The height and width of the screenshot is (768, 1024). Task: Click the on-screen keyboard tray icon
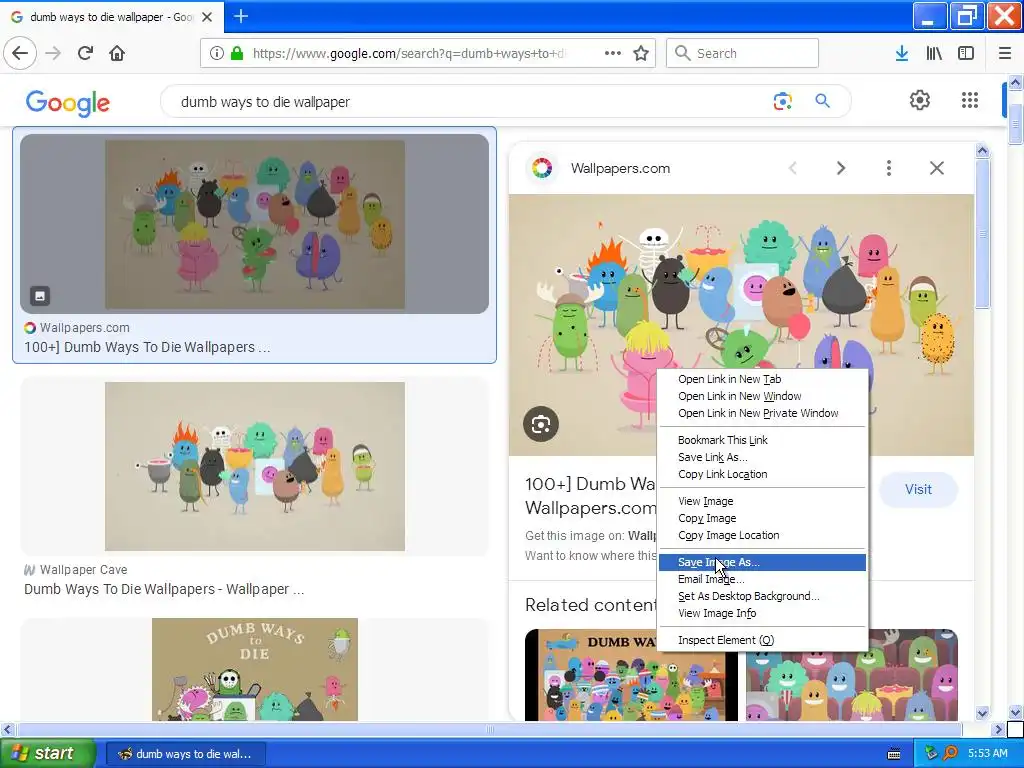(x=894, y=754)
